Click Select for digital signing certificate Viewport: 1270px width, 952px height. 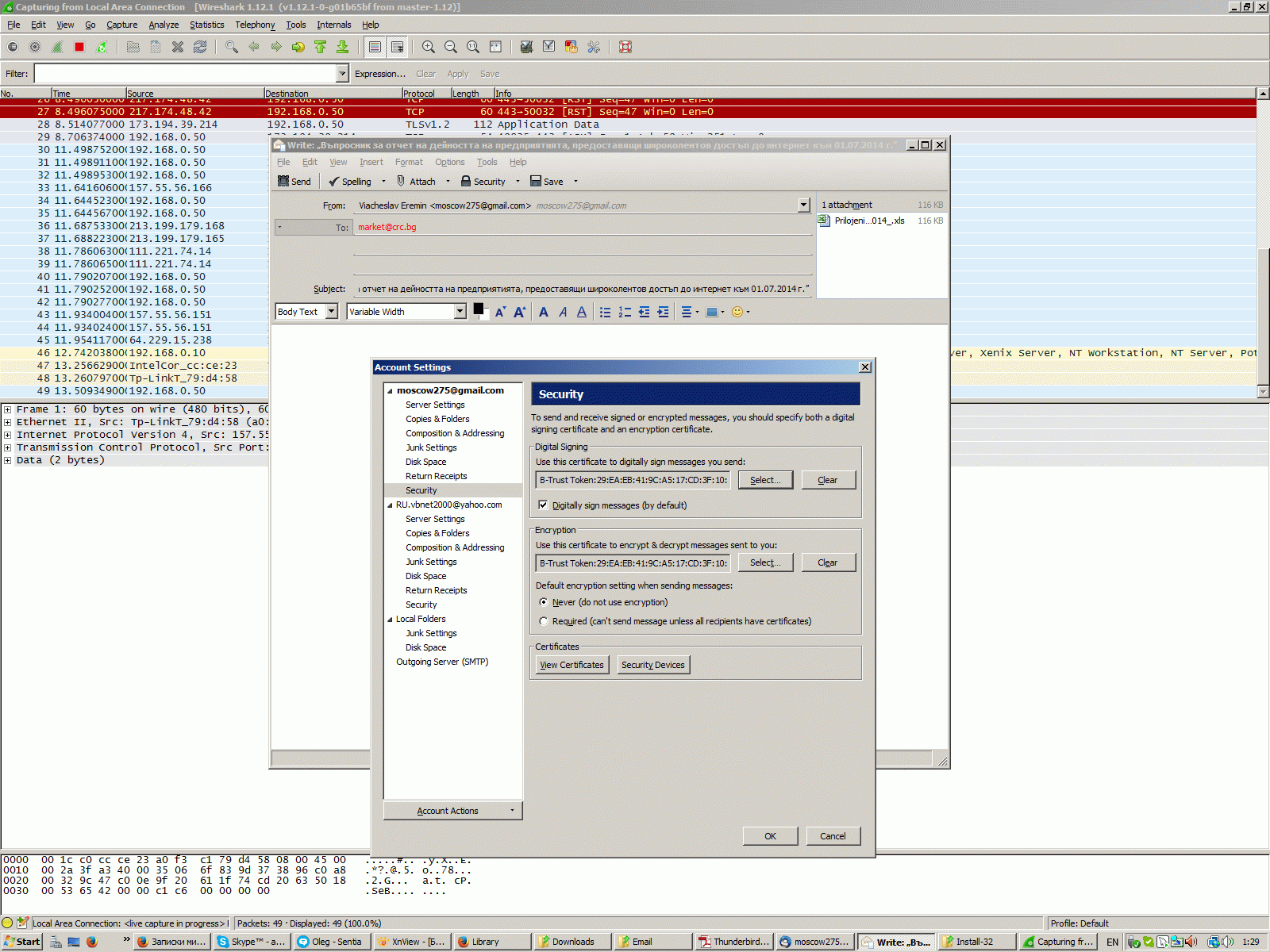765,480
